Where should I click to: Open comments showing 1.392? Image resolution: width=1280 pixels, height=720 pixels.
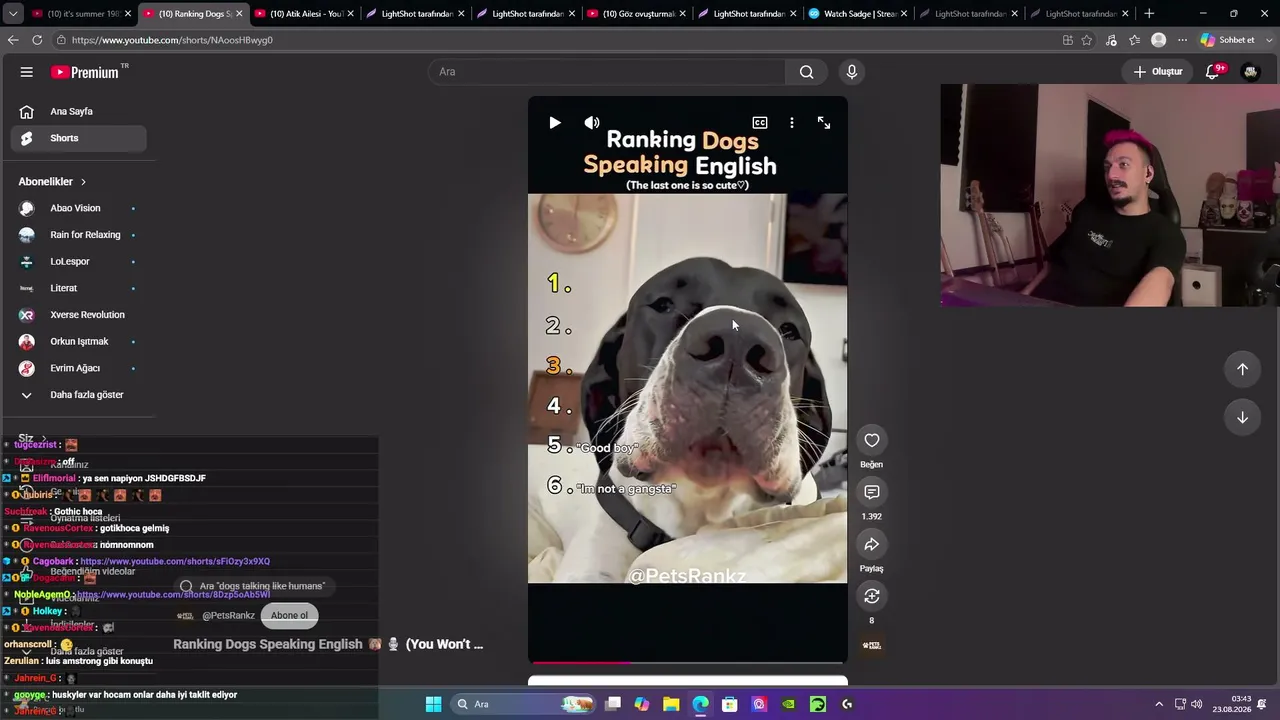[872, 492]
